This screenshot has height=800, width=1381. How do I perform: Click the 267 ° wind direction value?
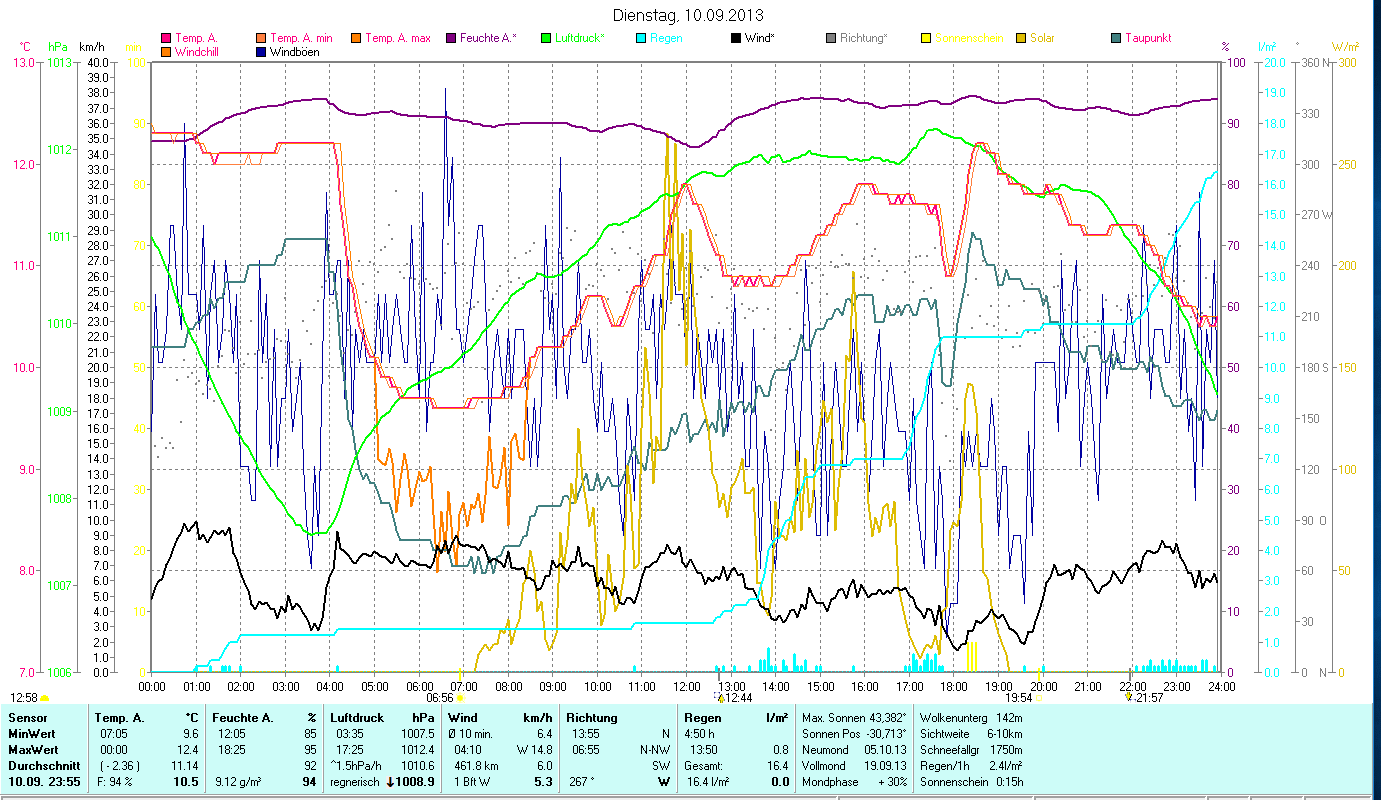click(x=581, y=782)
